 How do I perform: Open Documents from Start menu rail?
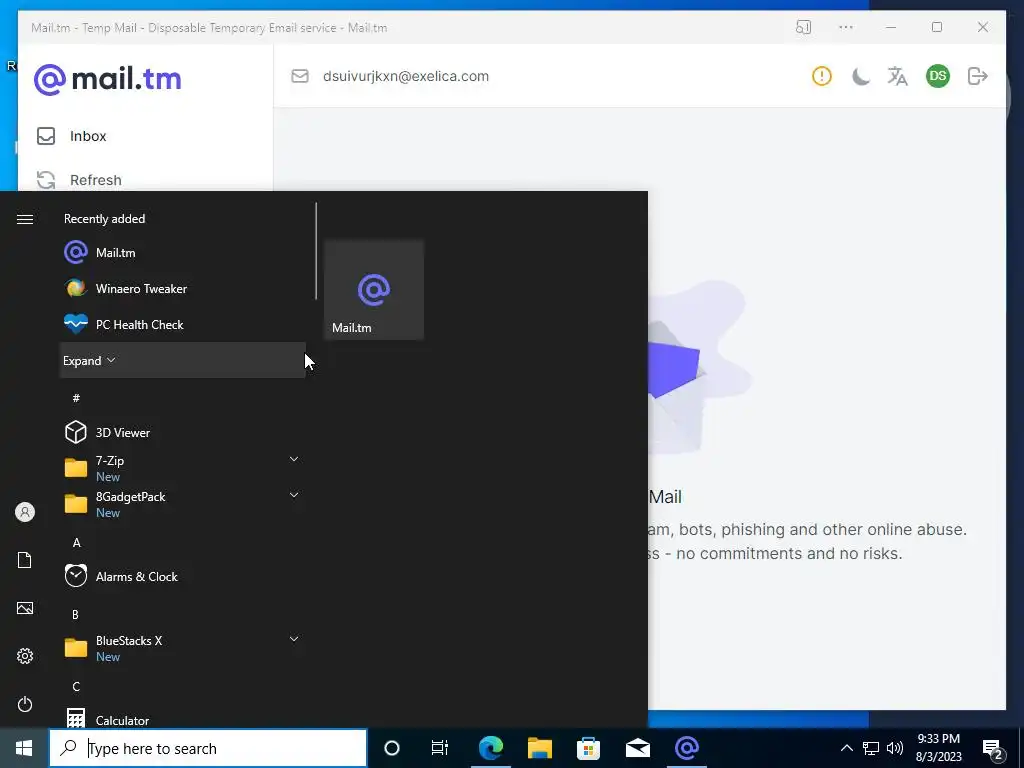point(25,560)
